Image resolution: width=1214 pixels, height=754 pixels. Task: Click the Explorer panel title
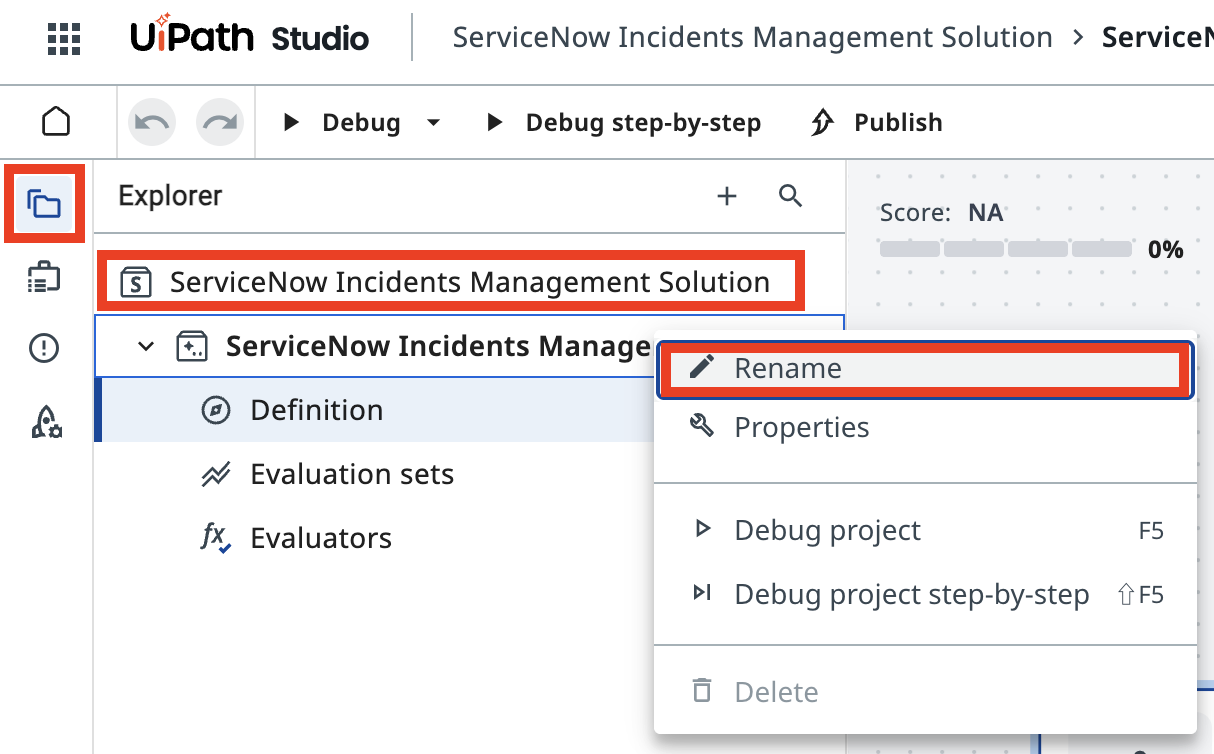(x=170, y=196)
